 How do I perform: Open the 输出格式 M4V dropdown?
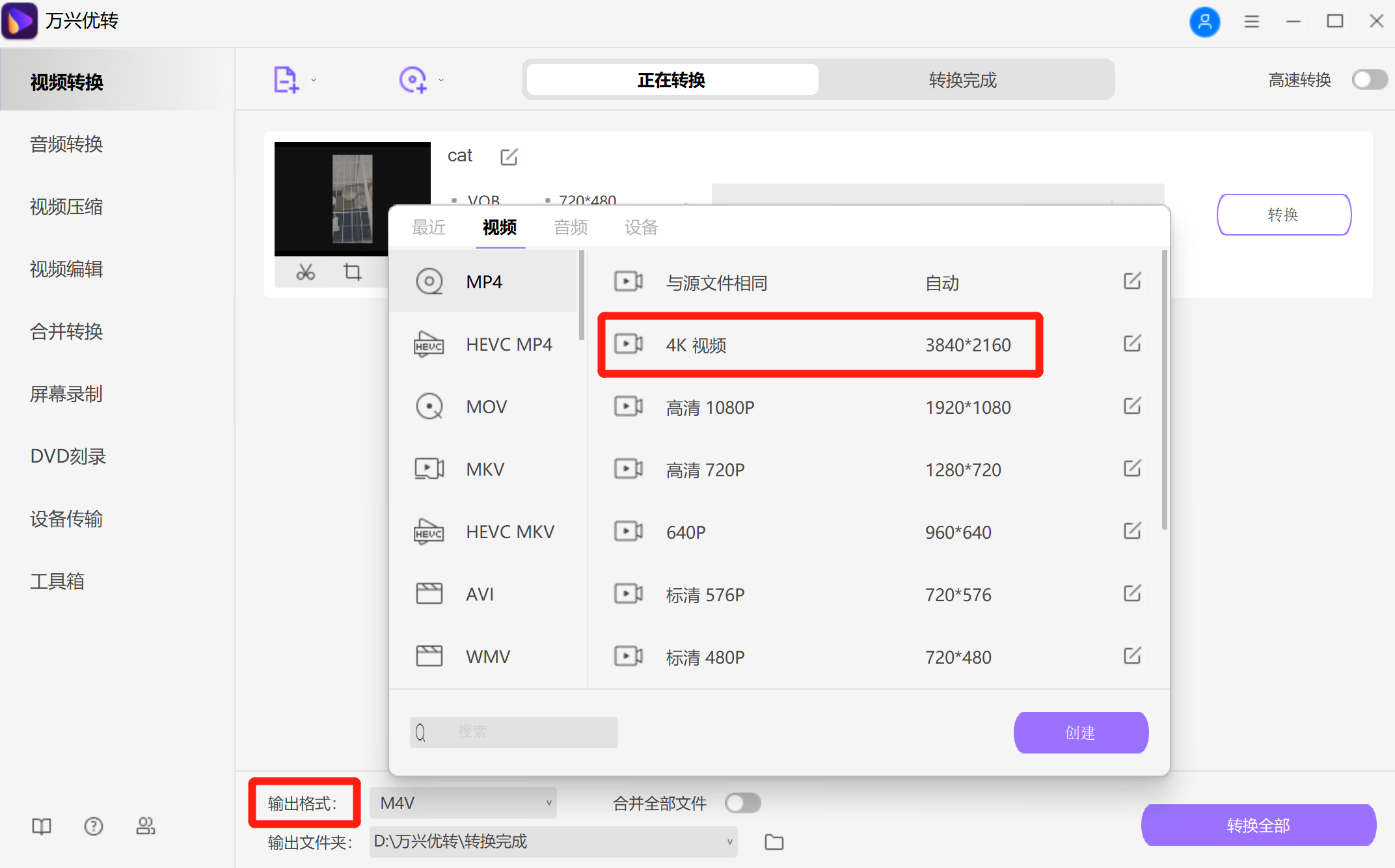(462, 803)
